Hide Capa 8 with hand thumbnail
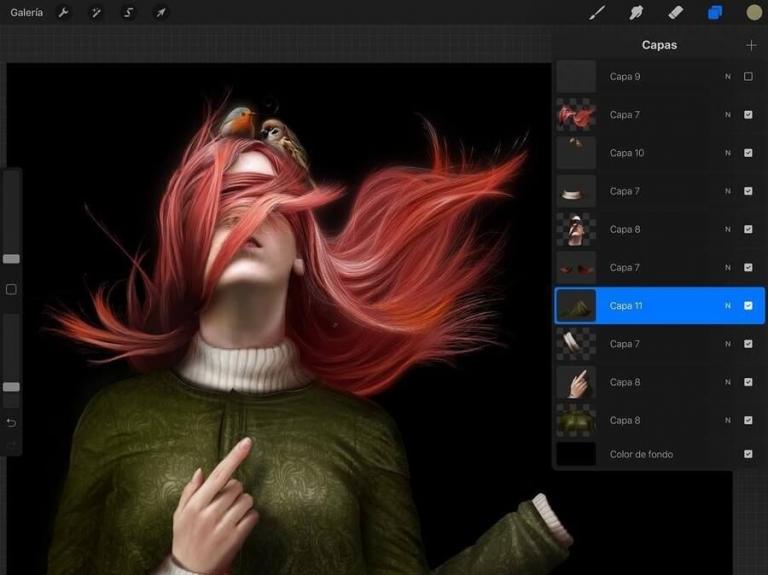The image size is (768, 575). pyautogui.click(x=748, y=382)
